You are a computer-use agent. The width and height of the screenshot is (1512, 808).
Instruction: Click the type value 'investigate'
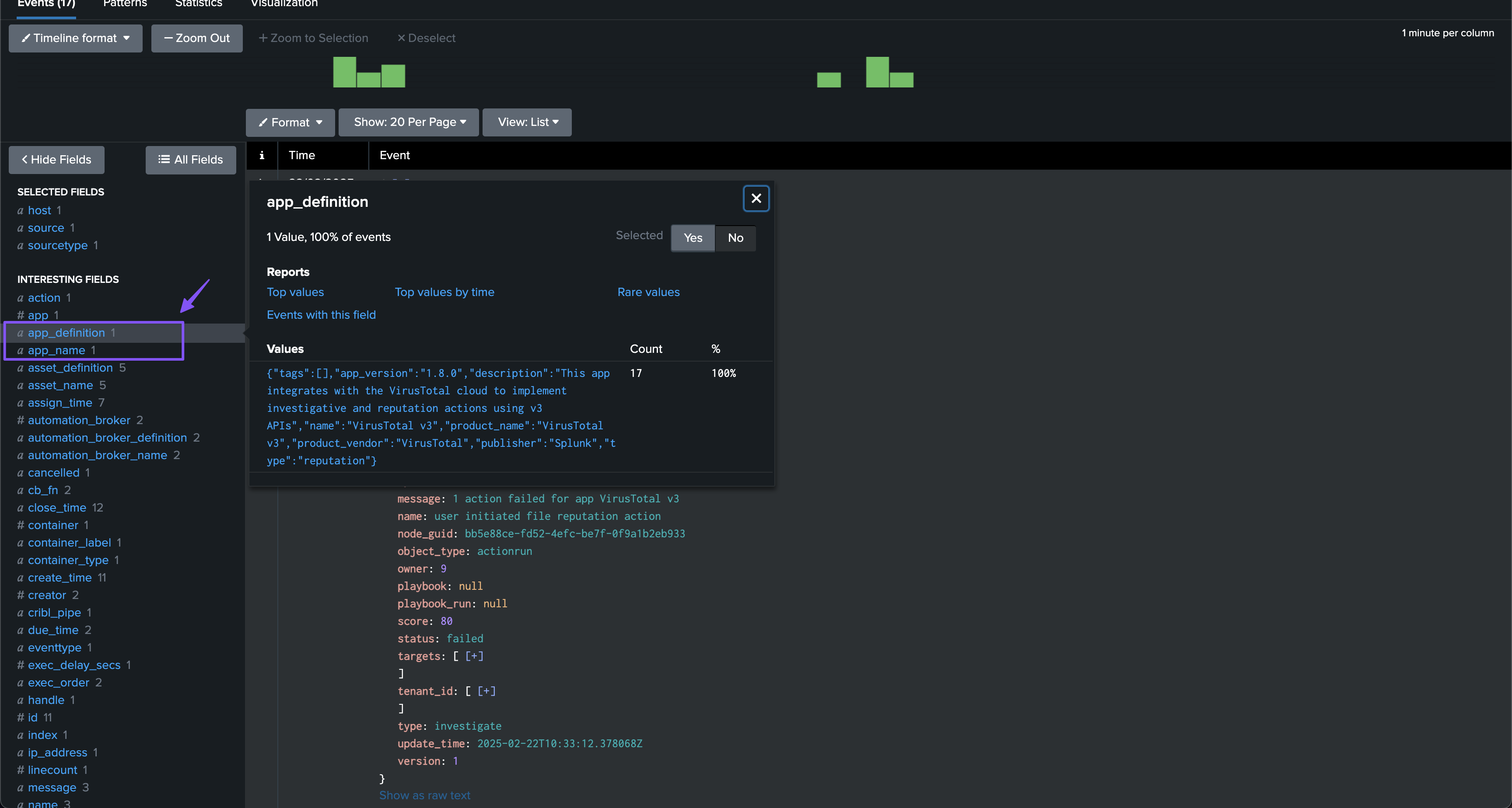click(468, 726)
